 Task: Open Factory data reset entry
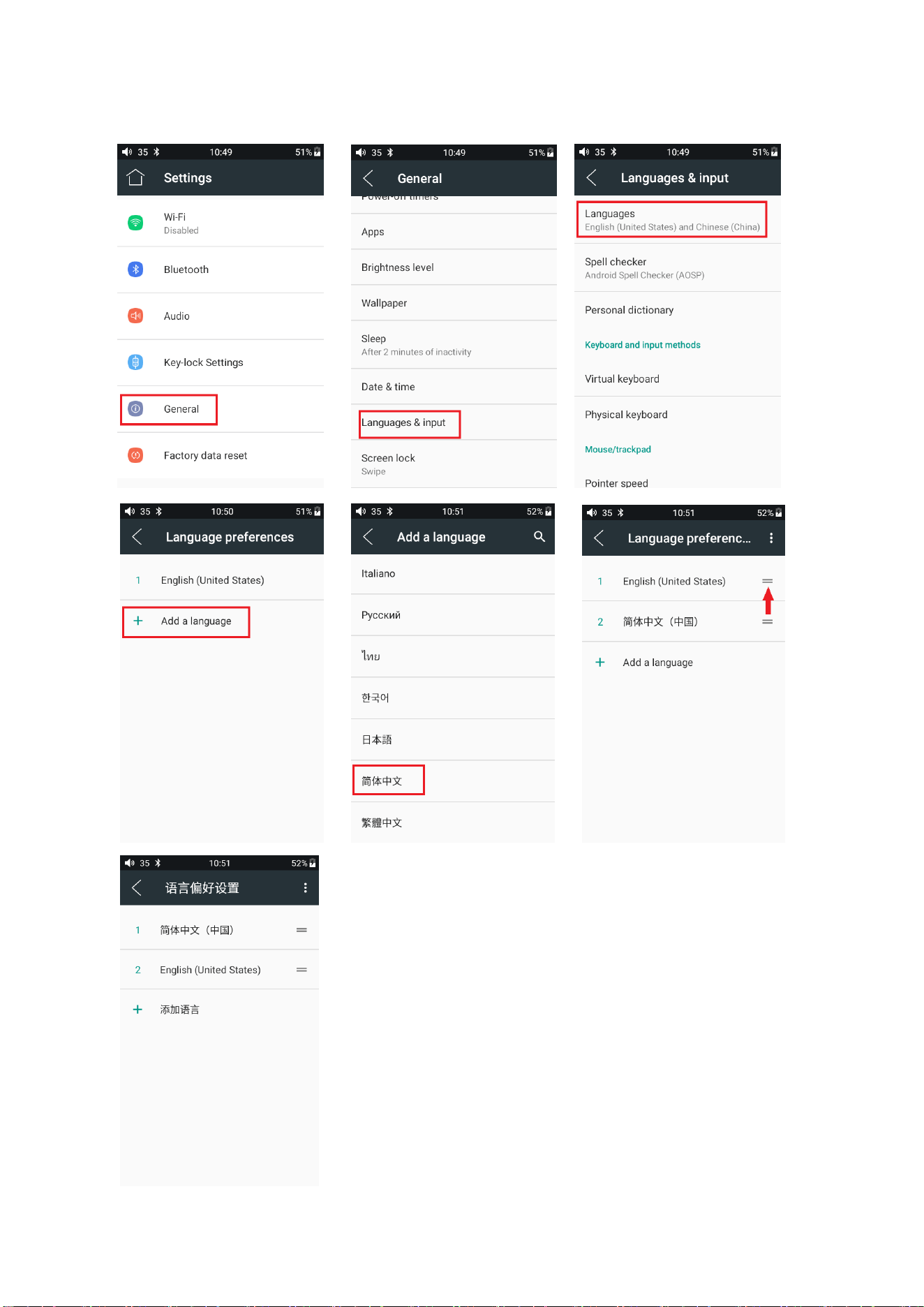(221, 455)
